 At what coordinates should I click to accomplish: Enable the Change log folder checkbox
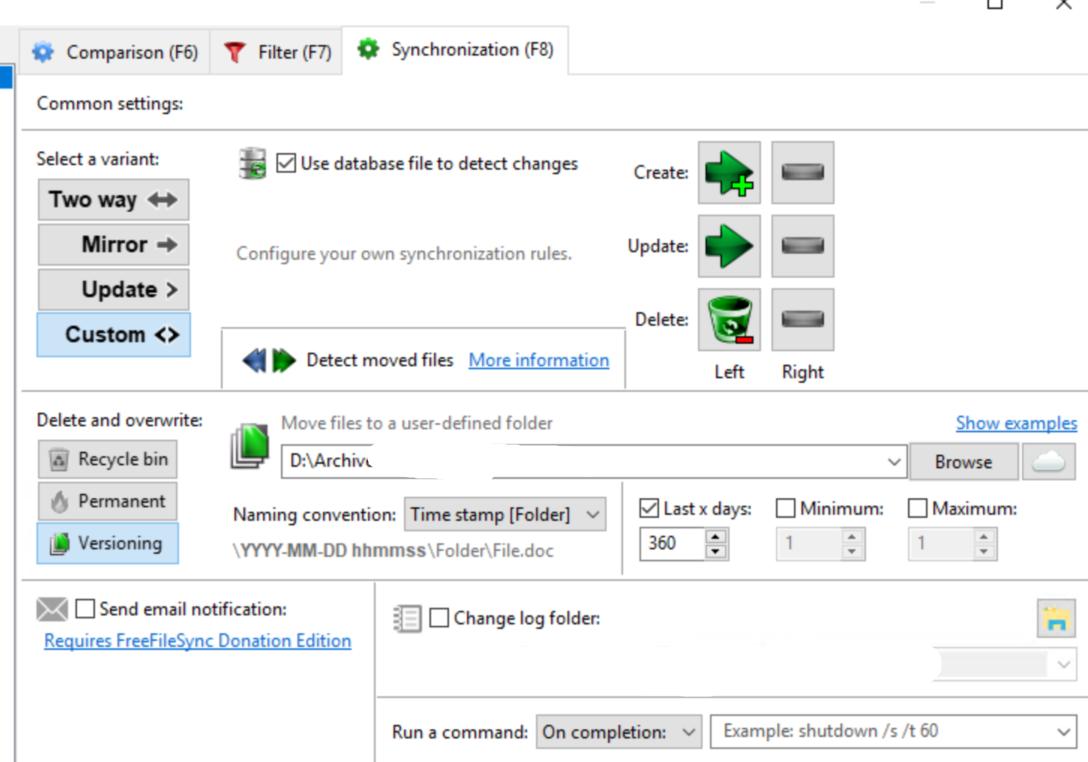439,618
